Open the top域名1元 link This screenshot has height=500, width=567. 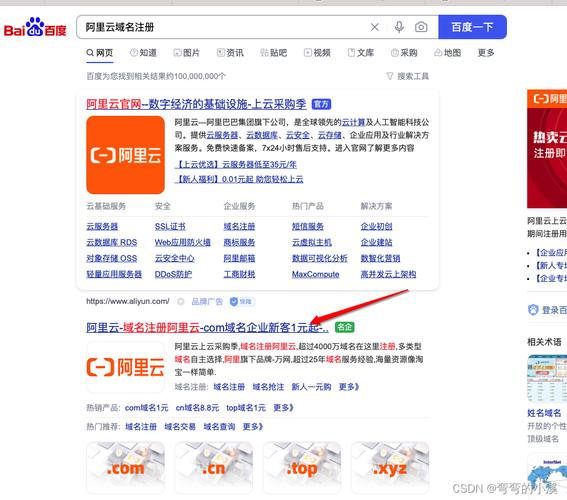click(x=246, y=408)
